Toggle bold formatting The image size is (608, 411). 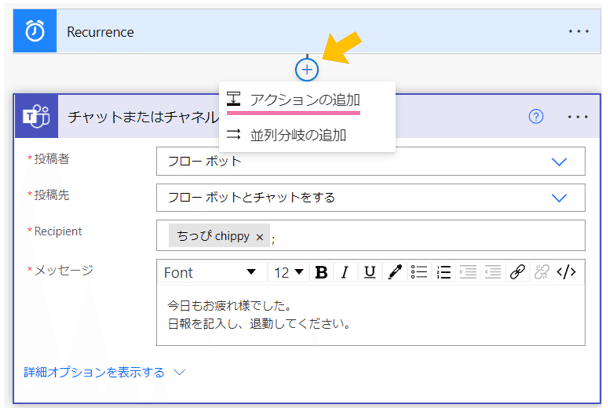coord(321,272)
